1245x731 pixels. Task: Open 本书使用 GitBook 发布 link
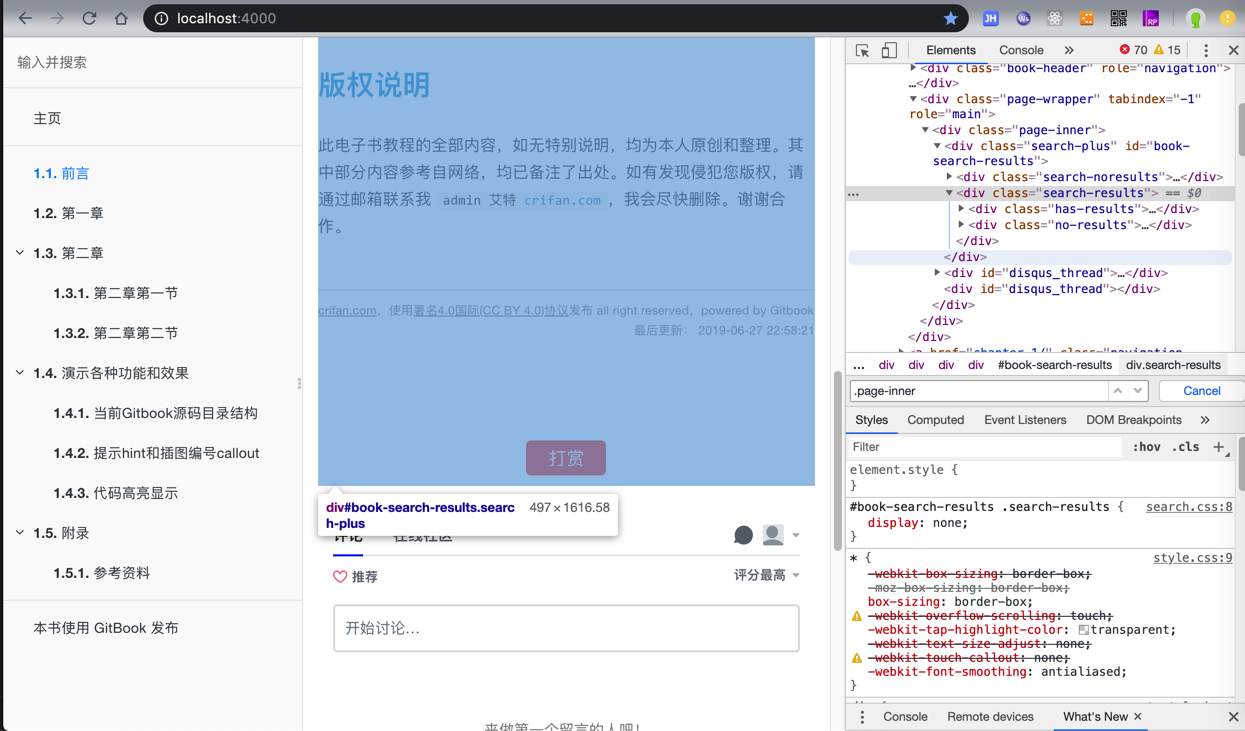point(106,628)
